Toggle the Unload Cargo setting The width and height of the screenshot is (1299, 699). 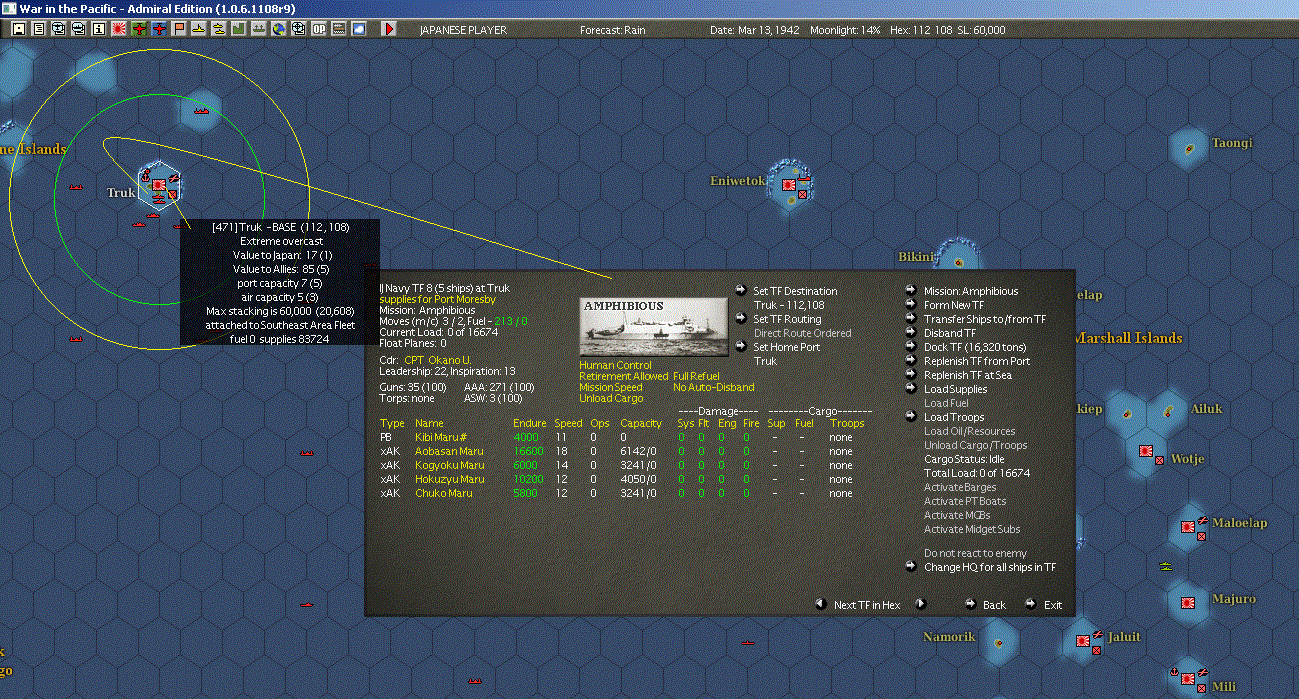pyautogui.click(x=611, y=398)
